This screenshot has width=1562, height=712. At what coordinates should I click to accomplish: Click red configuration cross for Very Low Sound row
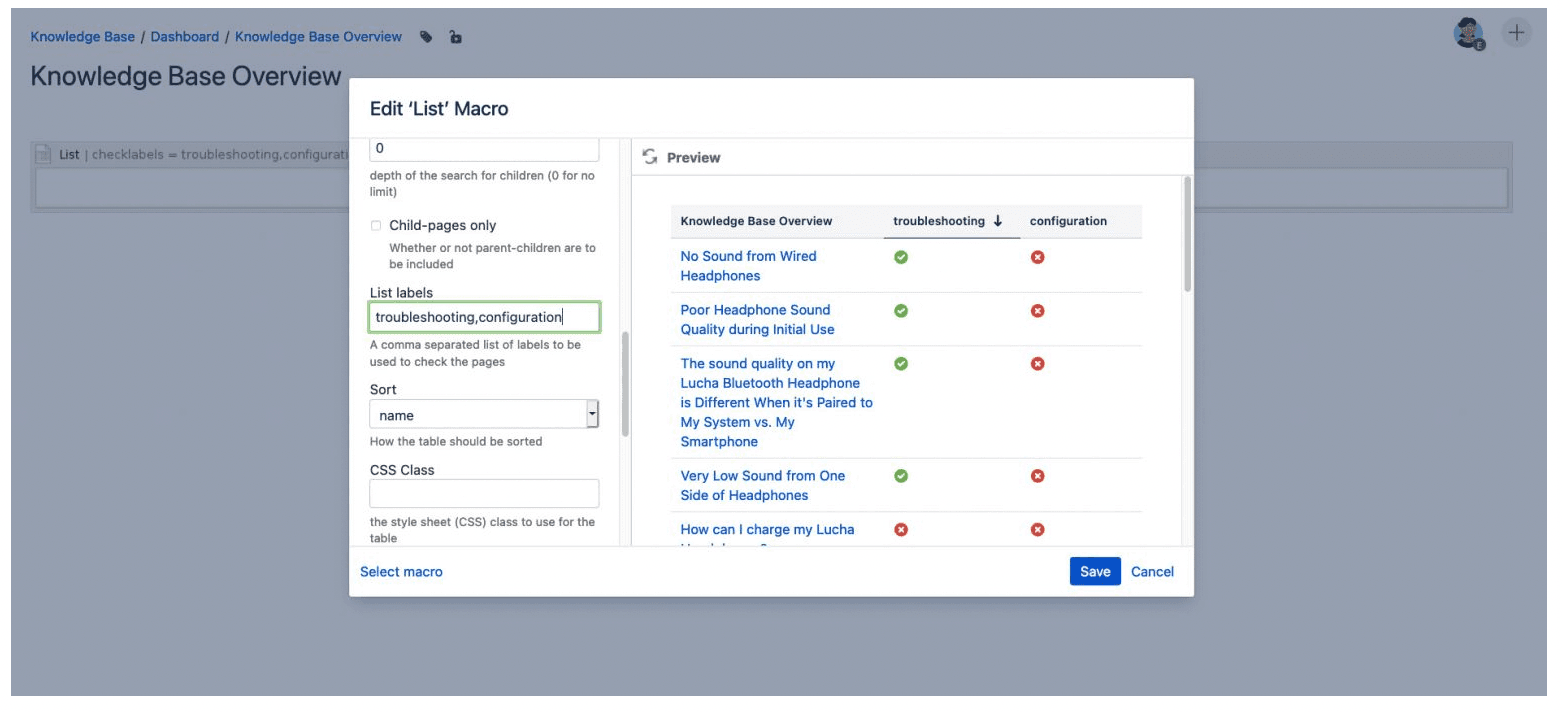click(1037, 476)
